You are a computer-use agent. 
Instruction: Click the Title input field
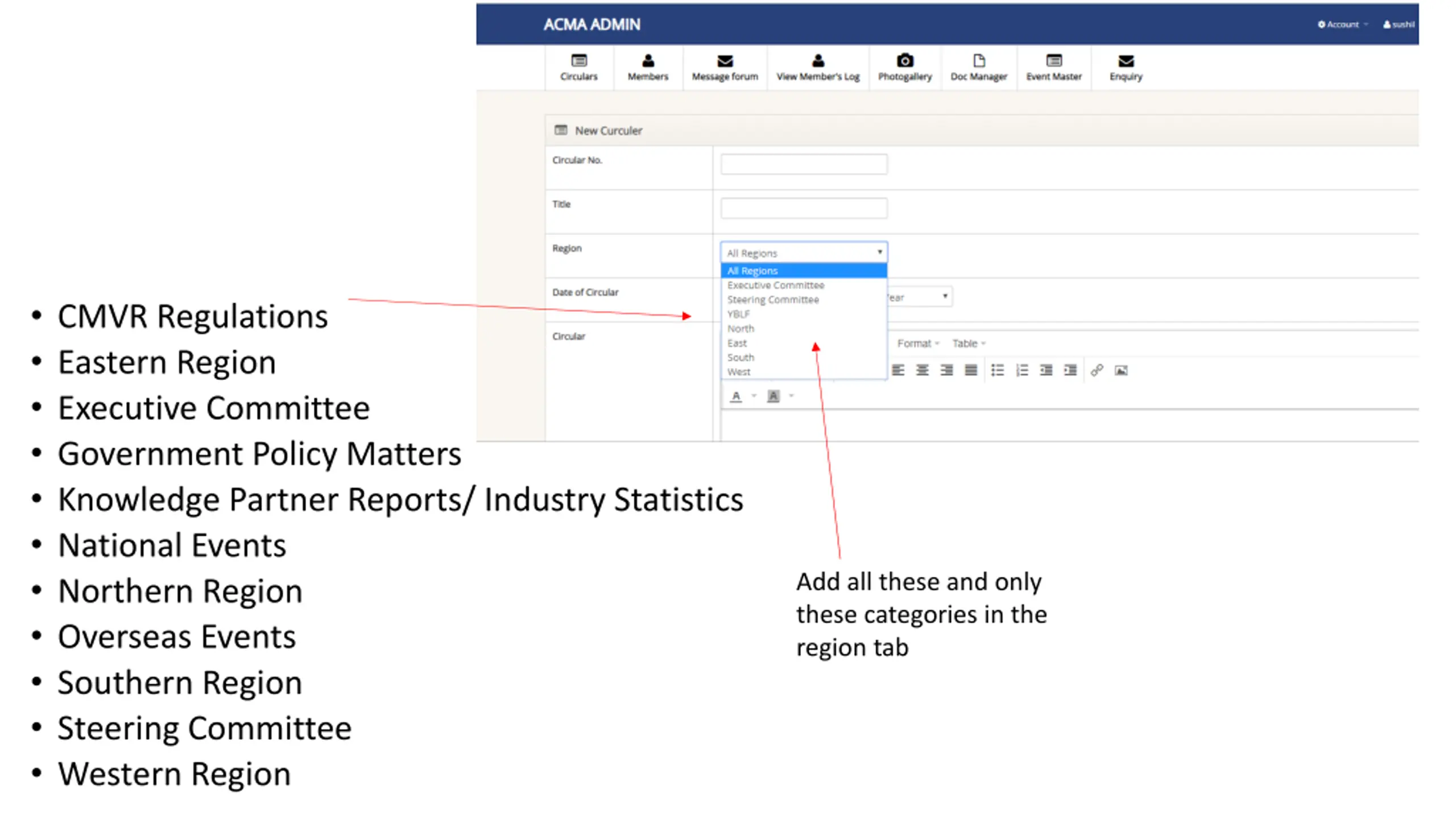(804, 208)
